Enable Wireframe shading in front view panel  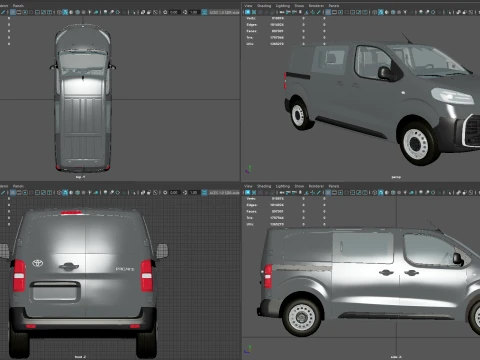(x=59, y=192)
